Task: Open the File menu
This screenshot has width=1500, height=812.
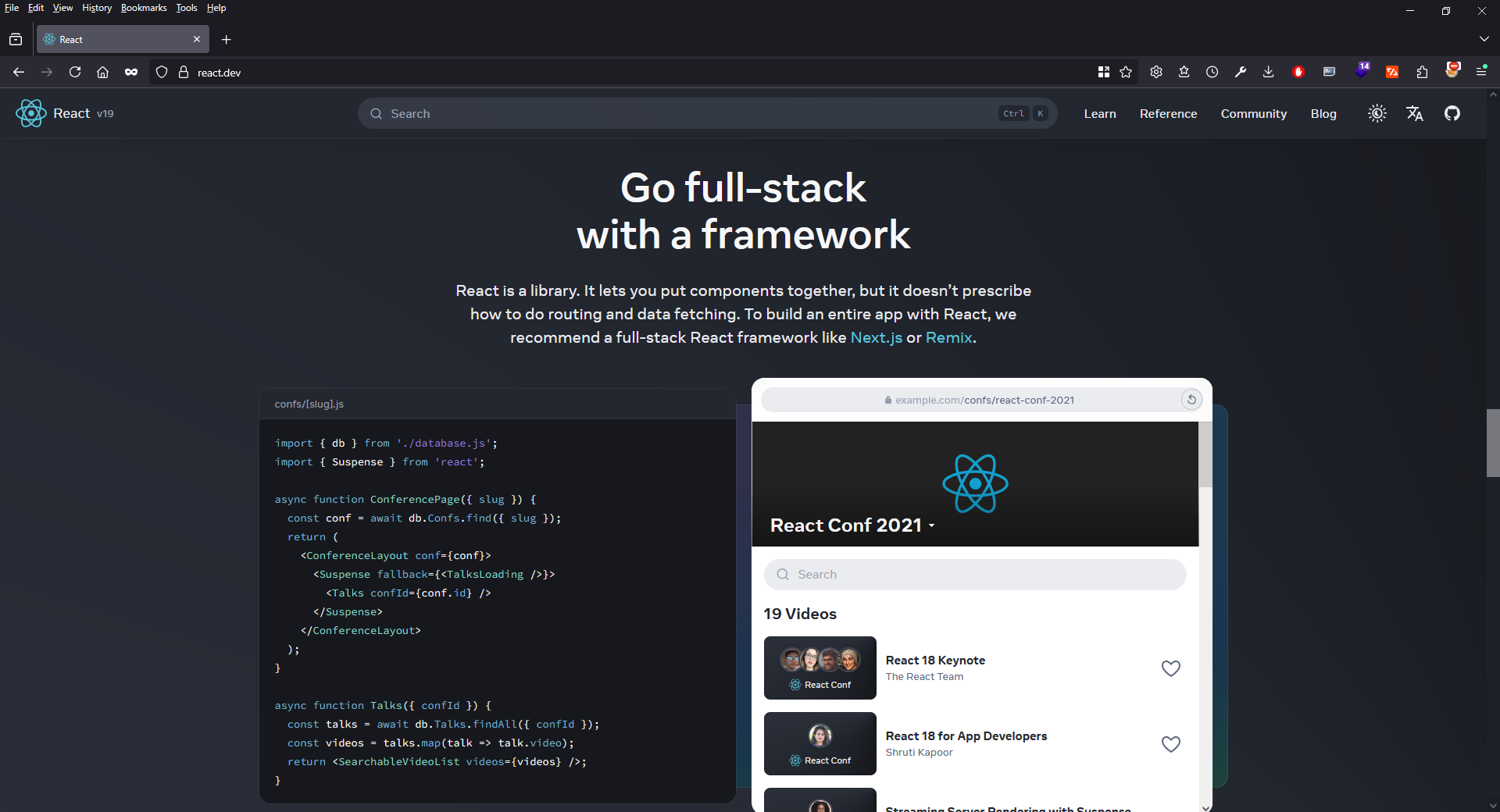Action: [x=12, y=8]
